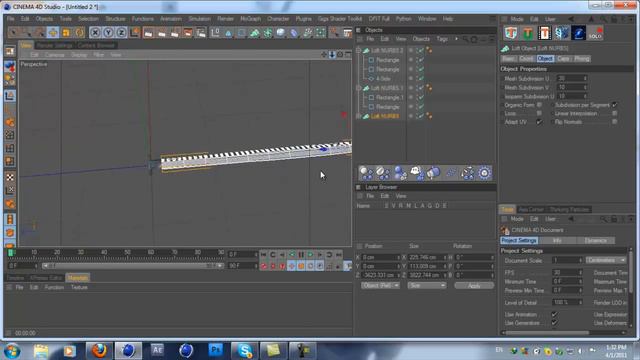Click the ghost icon in MoGraph icon strip

[x=416, y=173]
